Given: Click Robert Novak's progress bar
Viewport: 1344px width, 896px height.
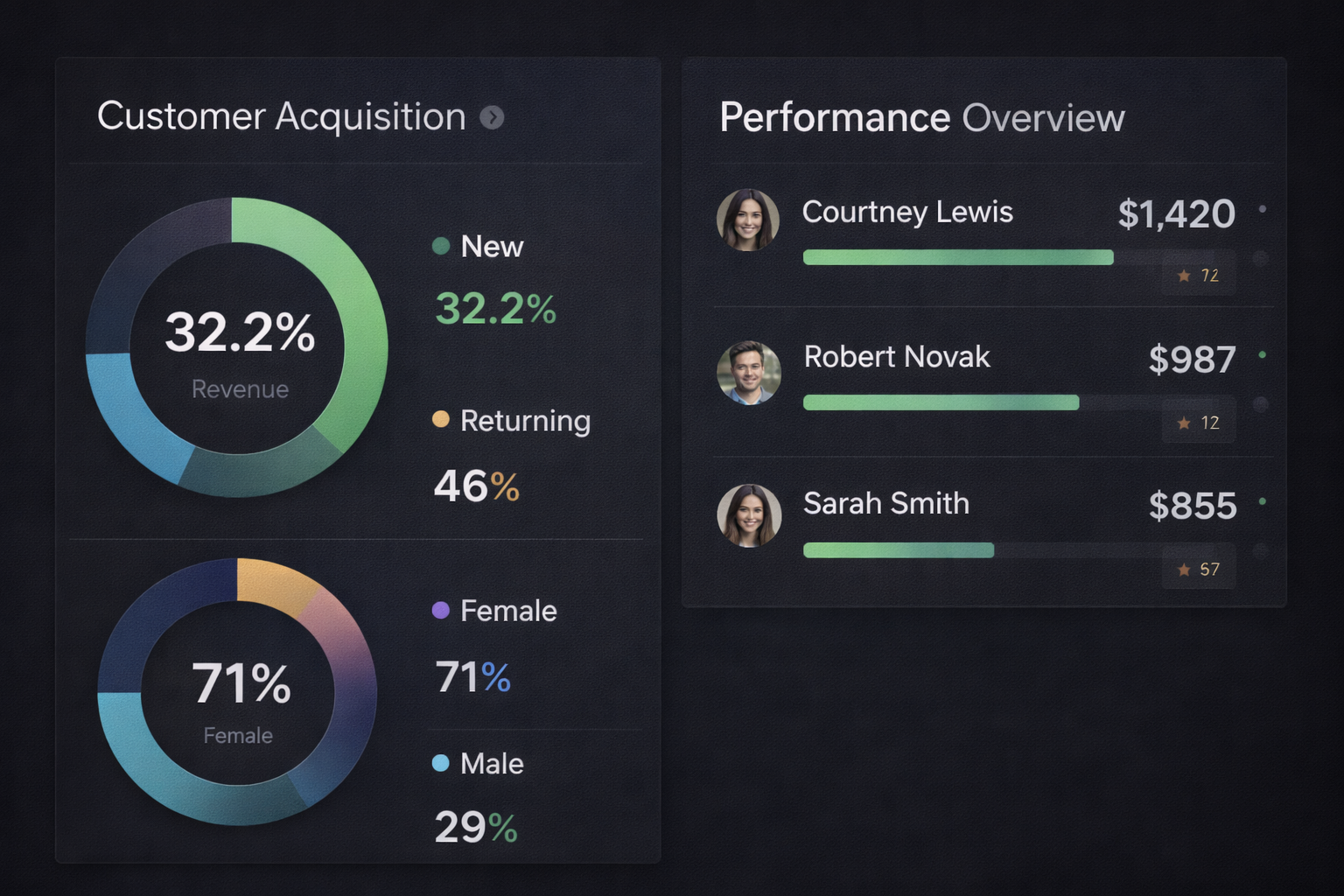Looking at the screenshot, I should click(941, 402).
